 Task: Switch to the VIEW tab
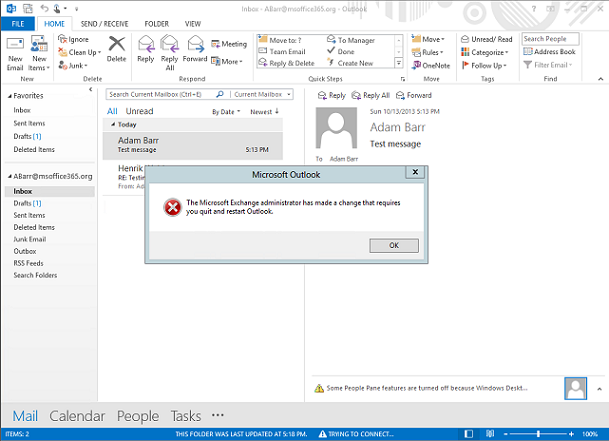point(193,24)
